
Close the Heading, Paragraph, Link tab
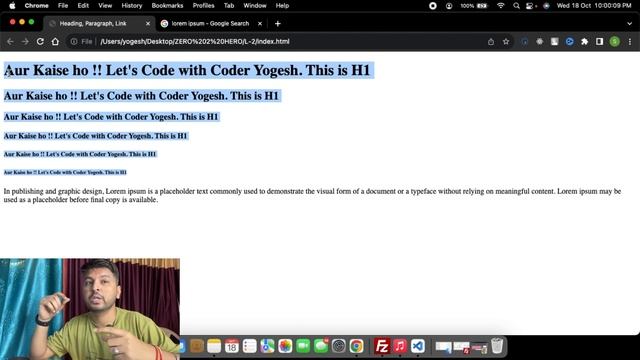point(148,24)
